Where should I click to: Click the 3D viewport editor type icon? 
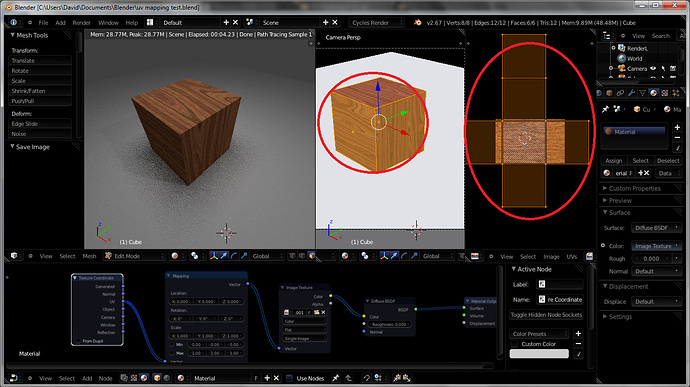(x=14, y=256)
